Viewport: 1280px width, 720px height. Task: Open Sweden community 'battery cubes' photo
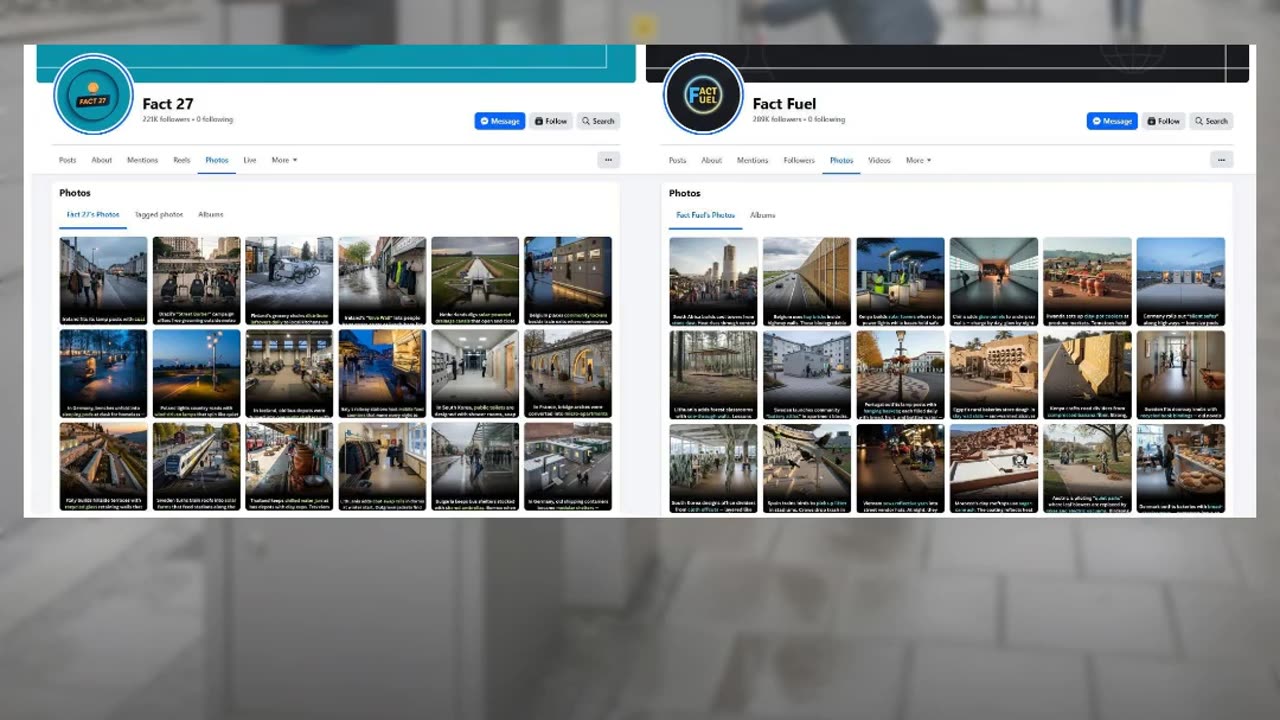[x=806, y=375]
